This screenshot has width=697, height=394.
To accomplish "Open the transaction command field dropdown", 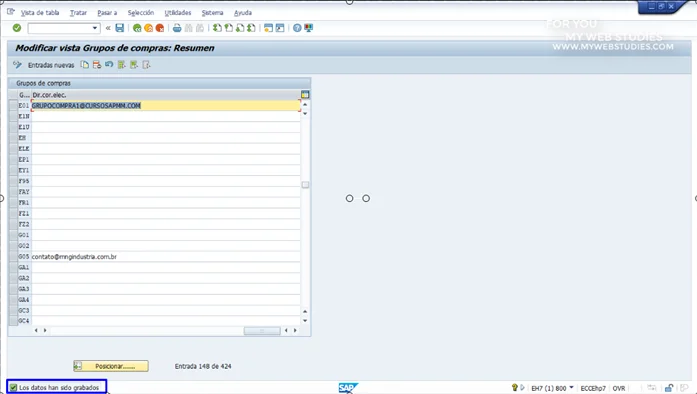I will (95, 28).
